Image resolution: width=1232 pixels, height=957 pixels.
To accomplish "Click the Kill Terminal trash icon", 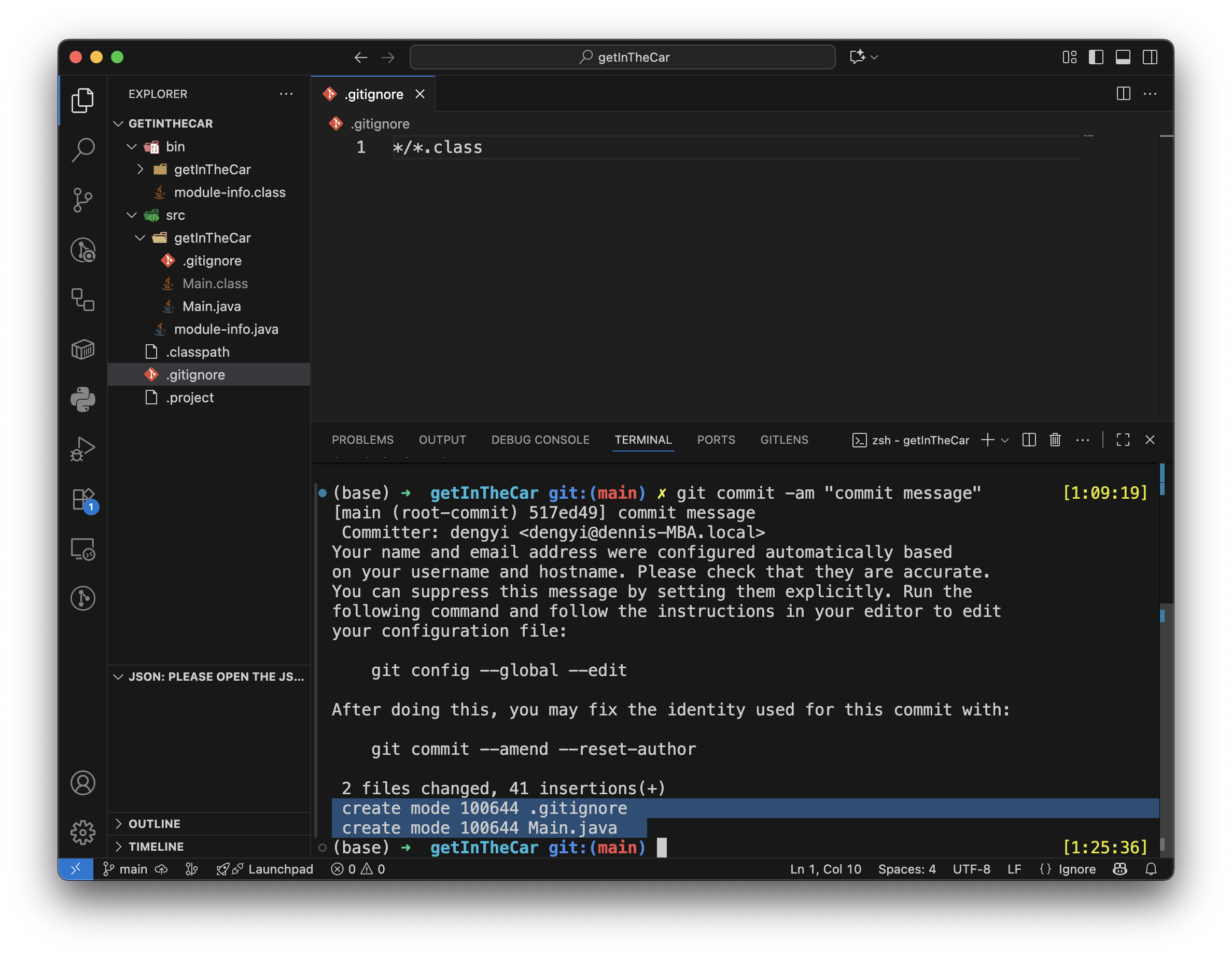I will tap(1055, 440).
